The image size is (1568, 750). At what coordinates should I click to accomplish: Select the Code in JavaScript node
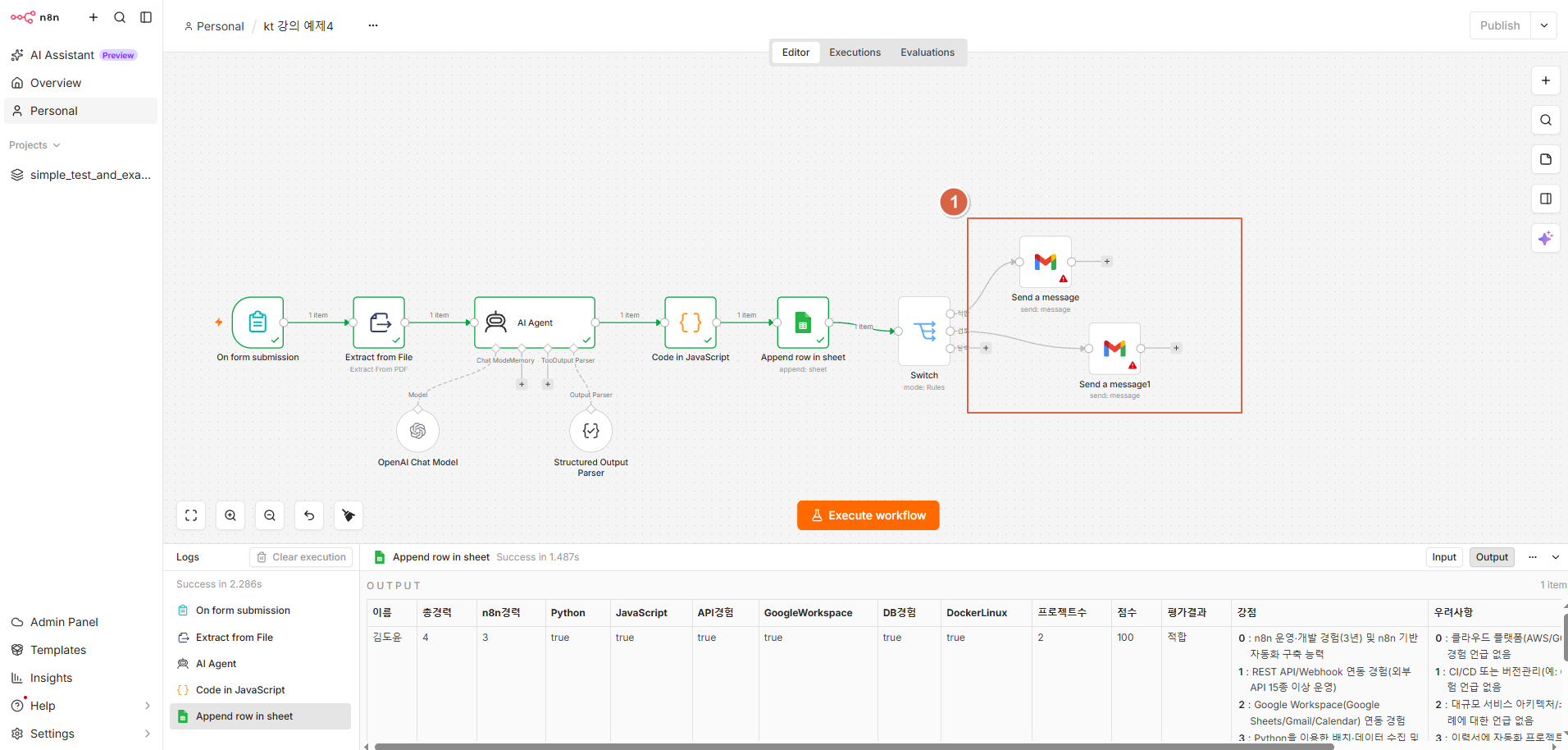point(691,322)
